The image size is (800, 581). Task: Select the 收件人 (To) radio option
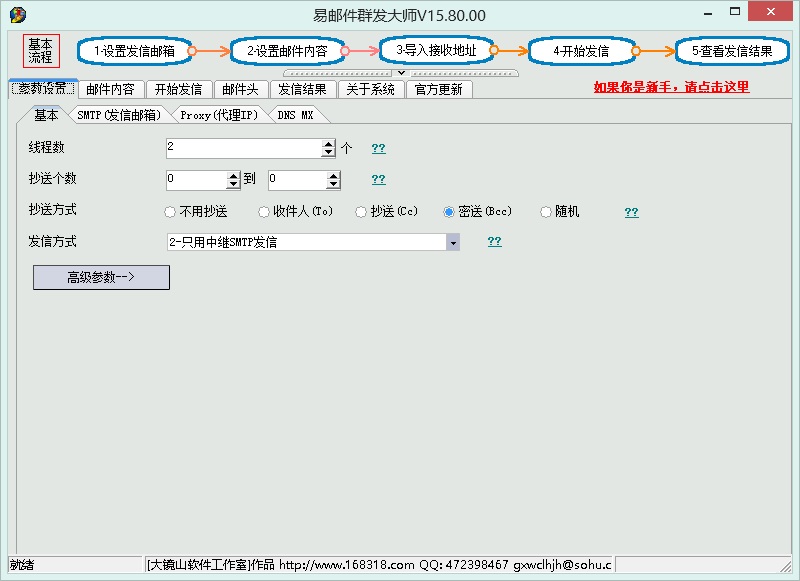coord(264,212)
